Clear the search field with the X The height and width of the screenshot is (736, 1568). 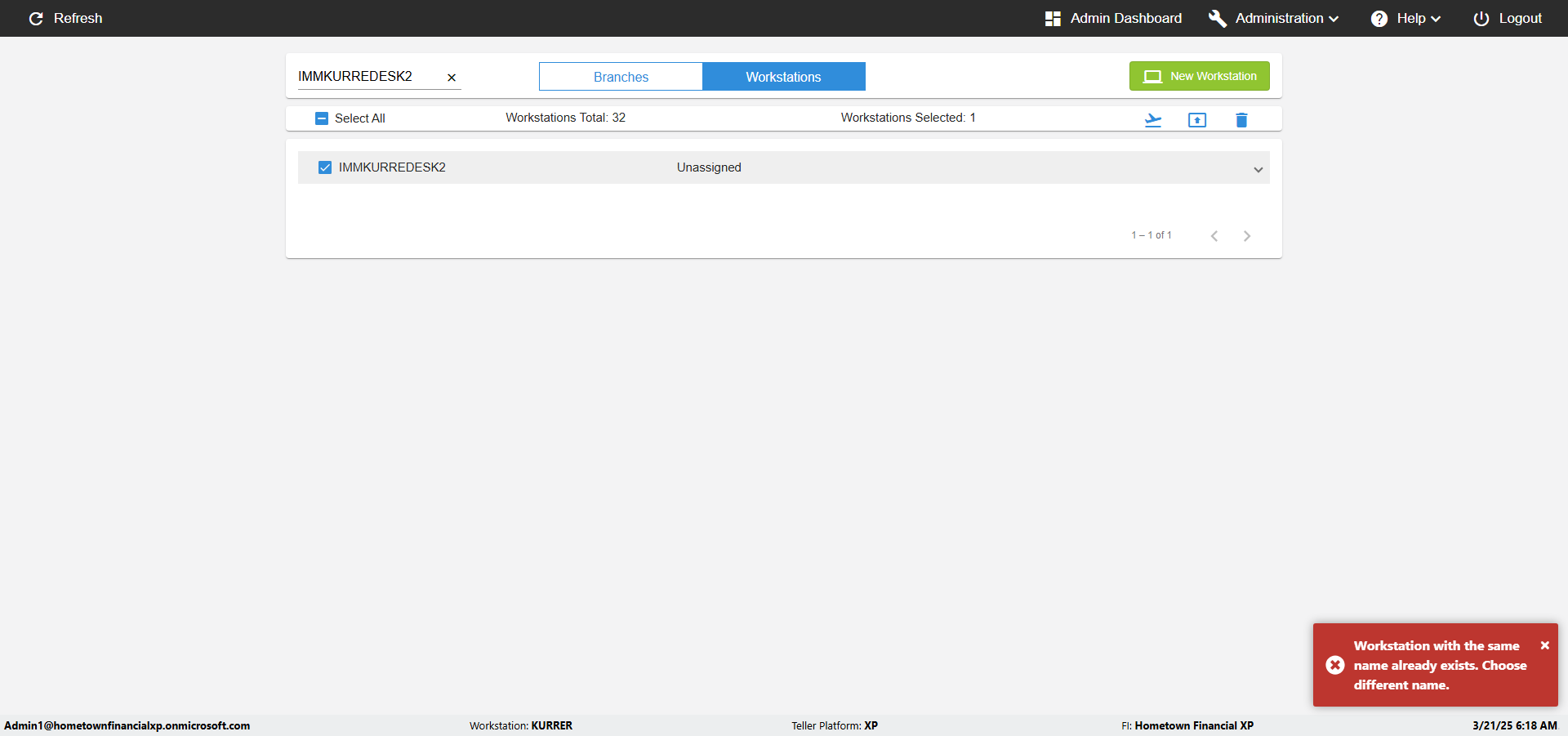click(452, 78)
